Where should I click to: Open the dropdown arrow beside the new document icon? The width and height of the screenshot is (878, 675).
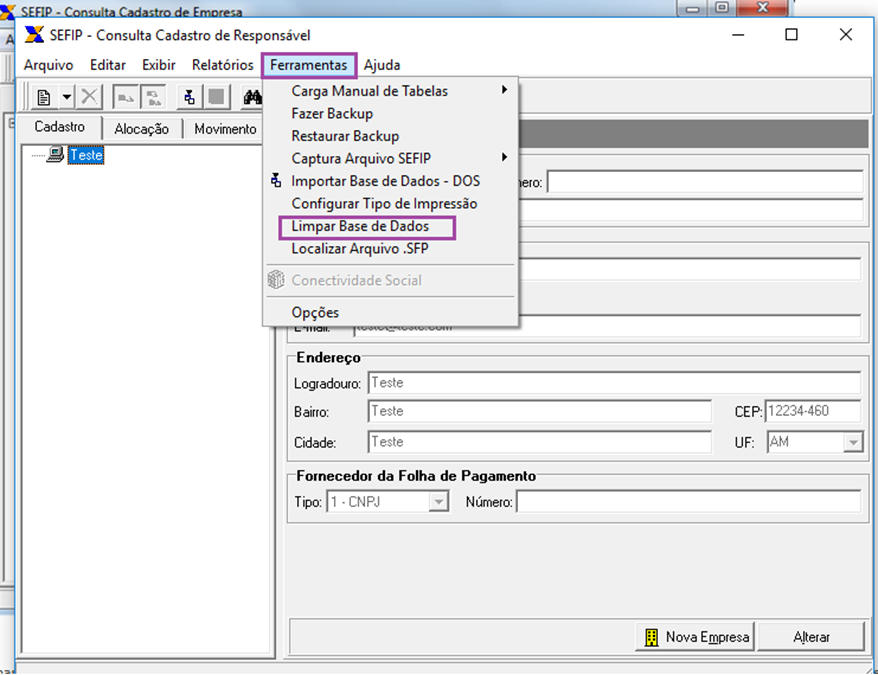coord(66,97)
